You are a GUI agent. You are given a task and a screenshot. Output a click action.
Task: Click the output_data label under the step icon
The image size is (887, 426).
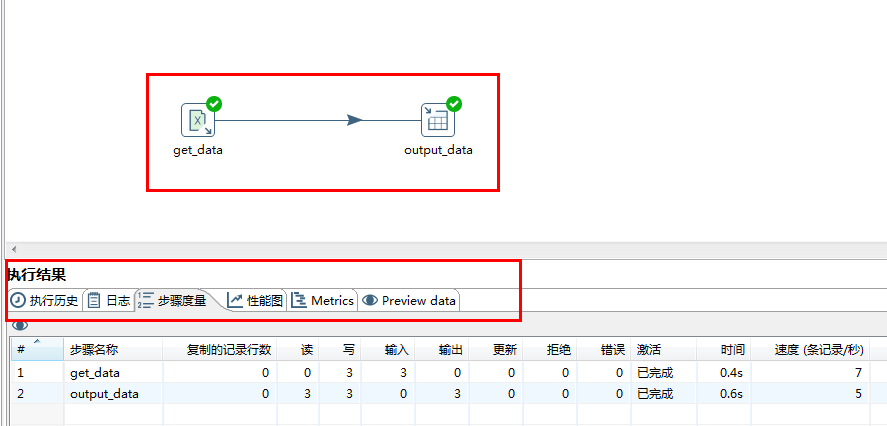coord(438,151)
